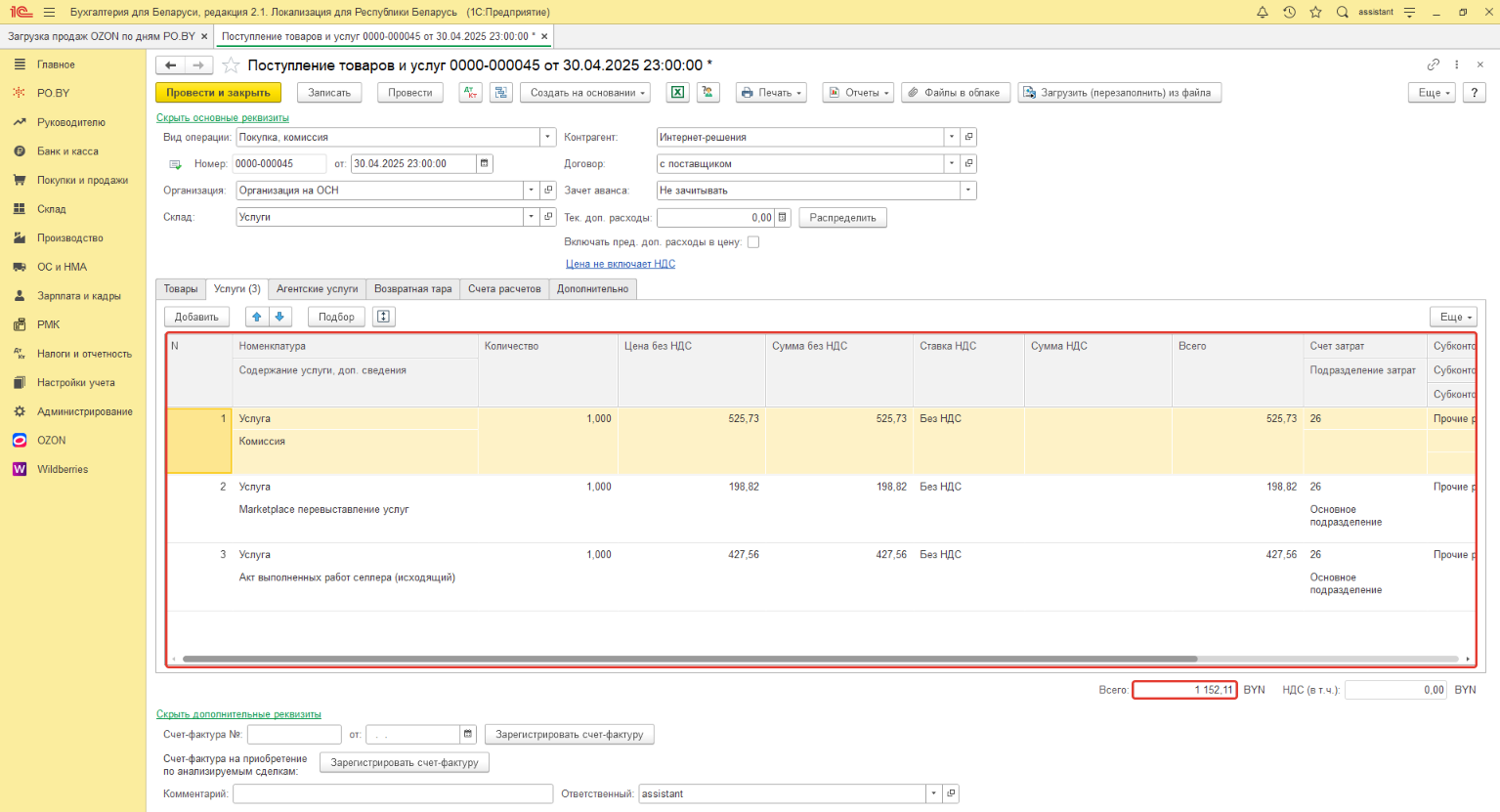Open calculator for Тек. доп. расходы field
1500x812 pixels.
[x=783, y=218]
